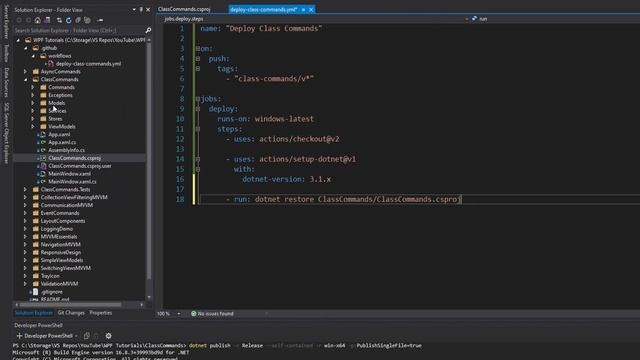Select deploy-class-commands.yml in the tree

click(88, 64)
